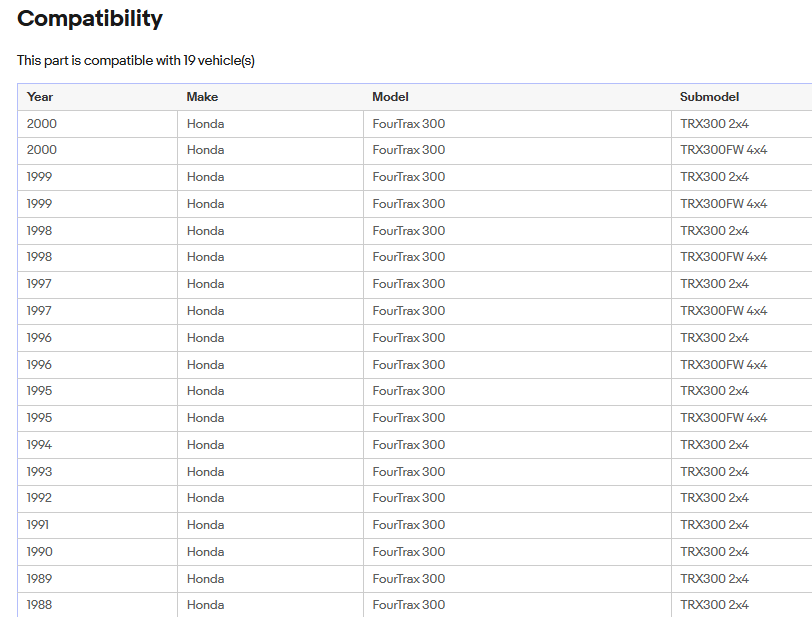
Task: Click TRX300FW 4x4 submodel in 1996 row
Action: tap(723, 365)
